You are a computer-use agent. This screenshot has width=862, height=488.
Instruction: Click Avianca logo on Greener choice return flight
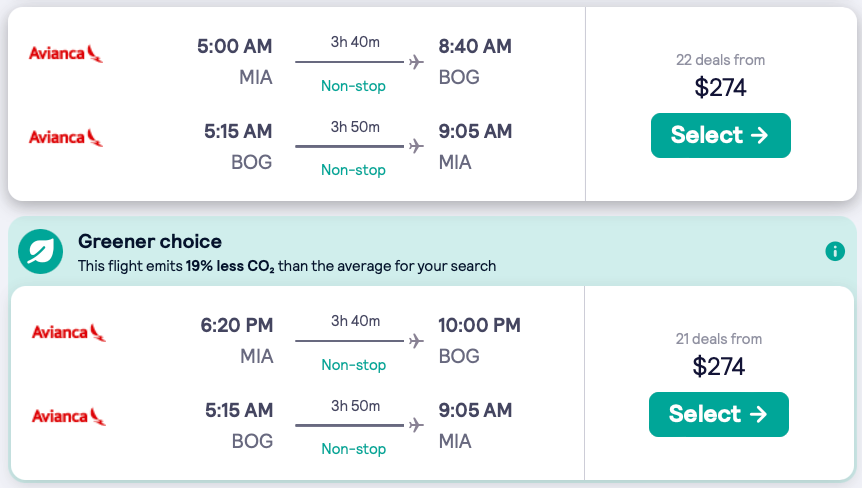click(68, 416)
